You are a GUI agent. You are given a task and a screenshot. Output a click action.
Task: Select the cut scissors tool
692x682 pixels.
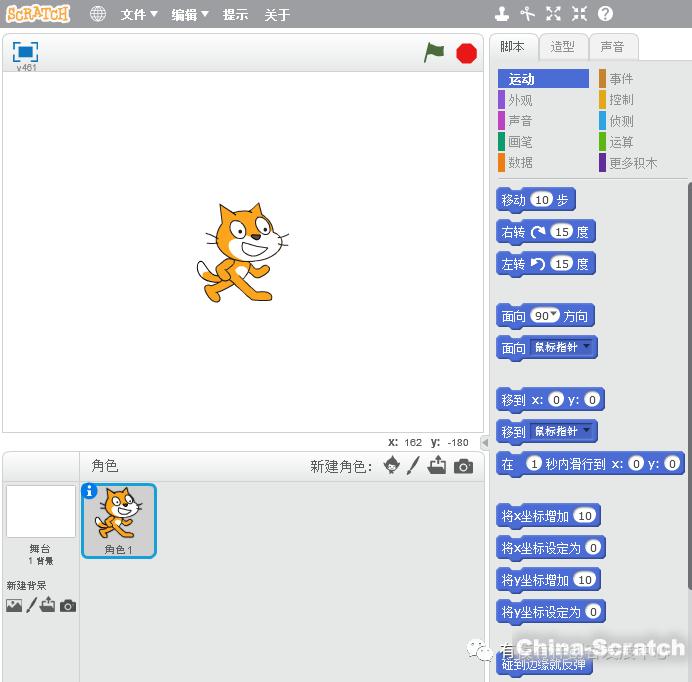[x=528, y=14]
